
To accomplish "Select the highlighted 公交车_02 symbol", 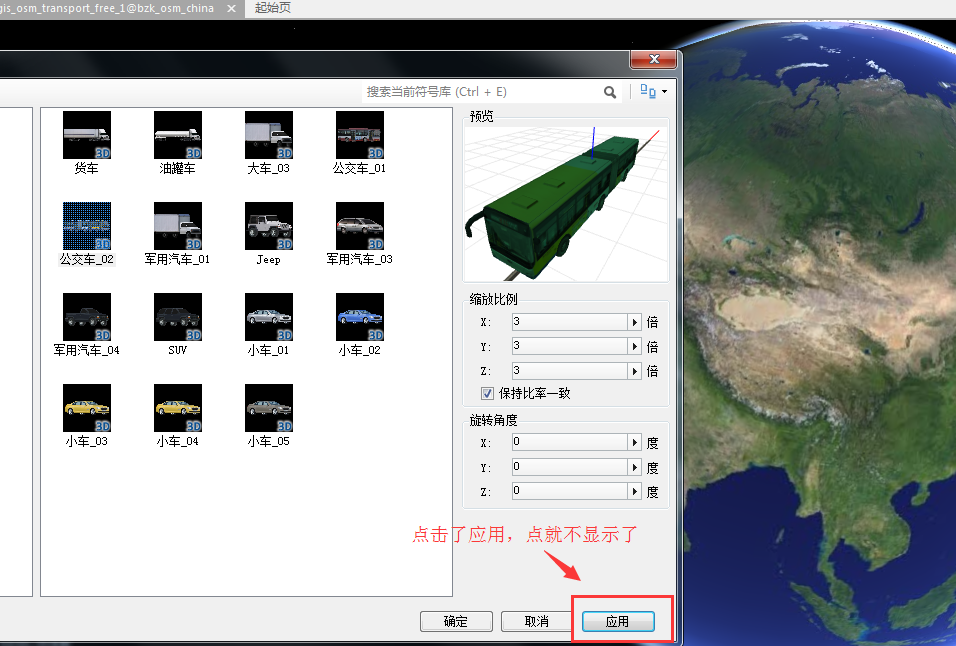I will tap(87, 226).
